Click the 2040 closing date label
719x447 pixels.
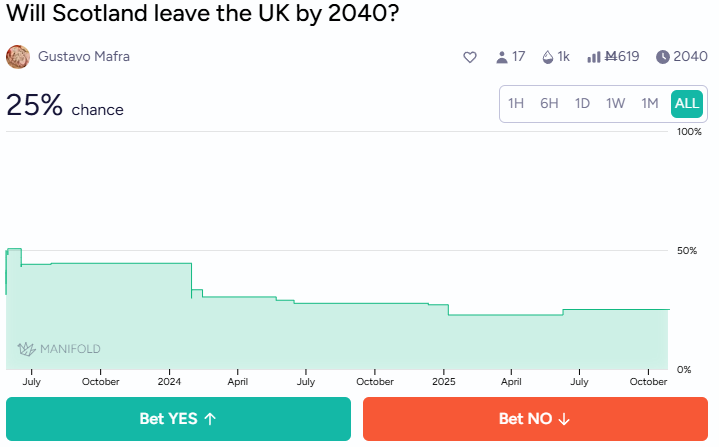(x=691, y=57)
